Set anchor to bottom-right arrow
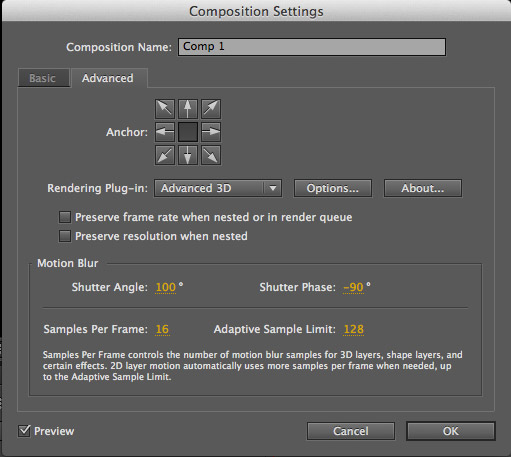 click(211, 155)
